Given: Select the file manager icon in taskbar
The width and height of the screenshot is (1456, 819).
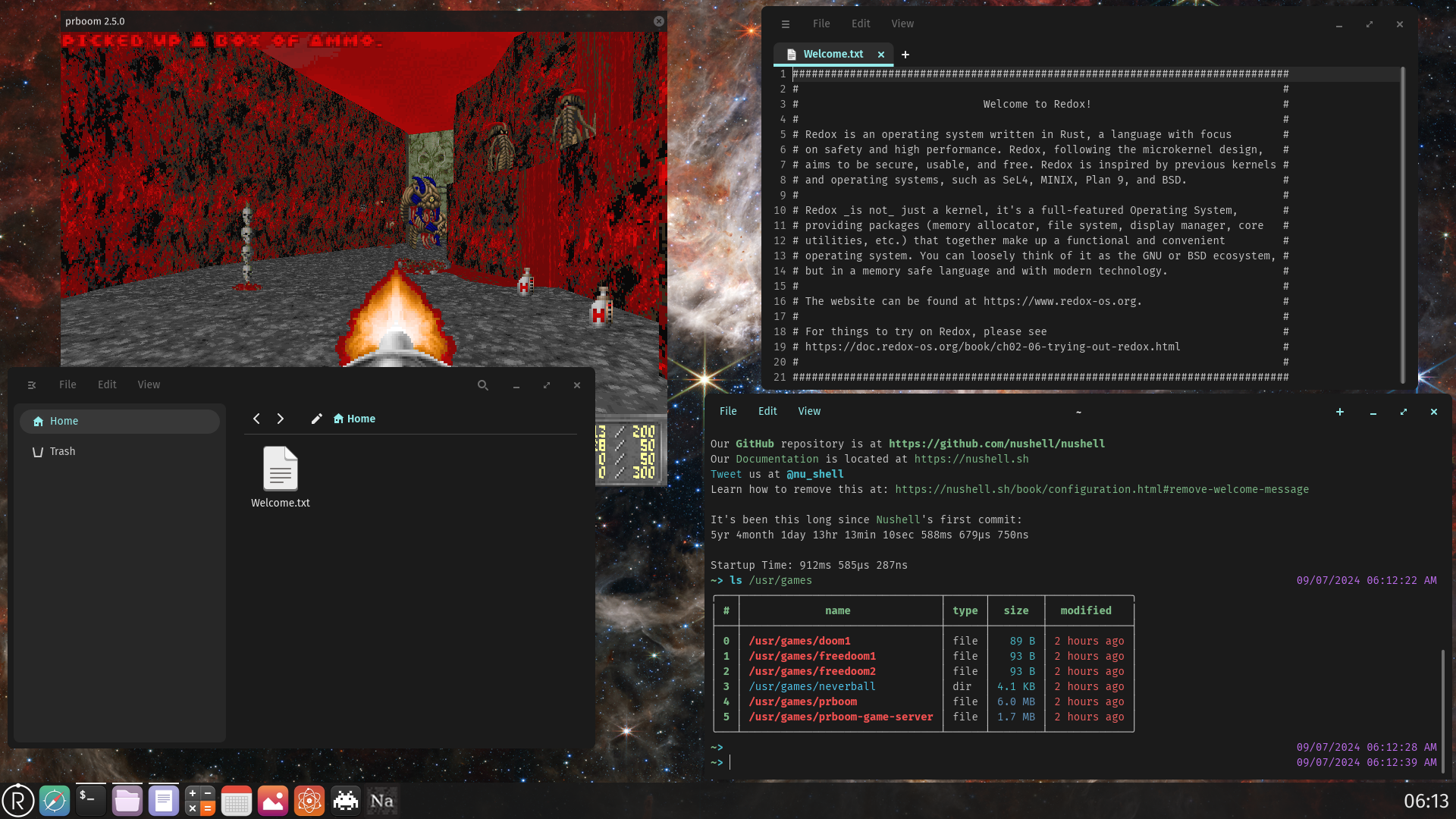Looking at the screenshot, I should coord(127,800).
